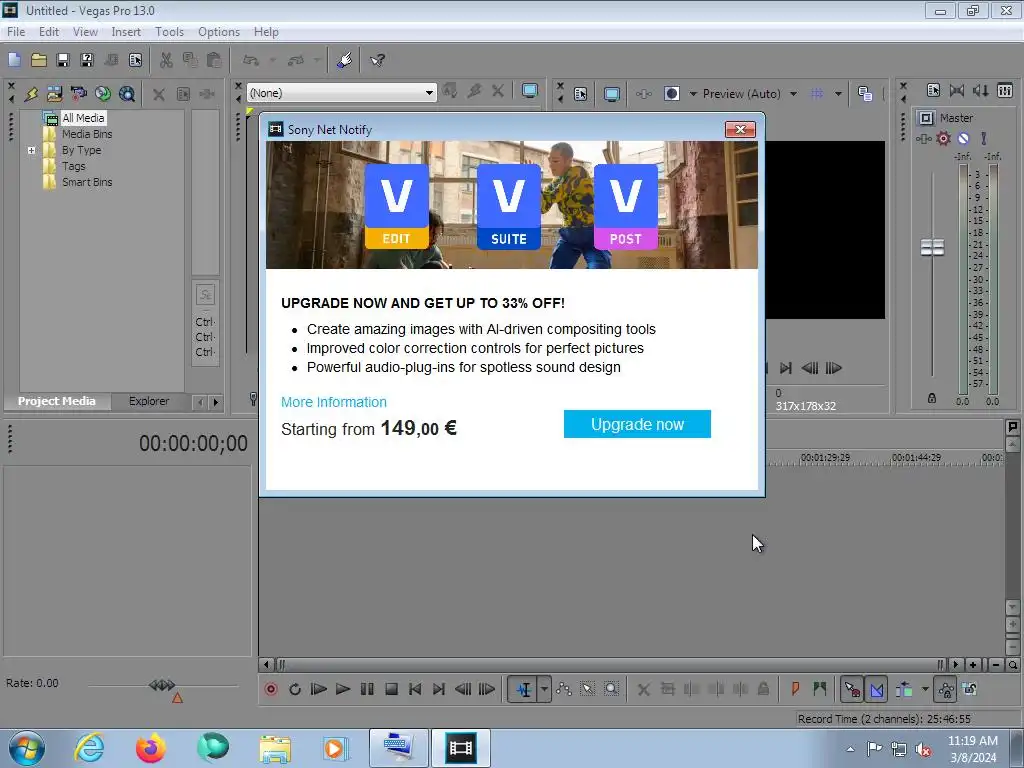Stop timeline playback

point(391,689)
